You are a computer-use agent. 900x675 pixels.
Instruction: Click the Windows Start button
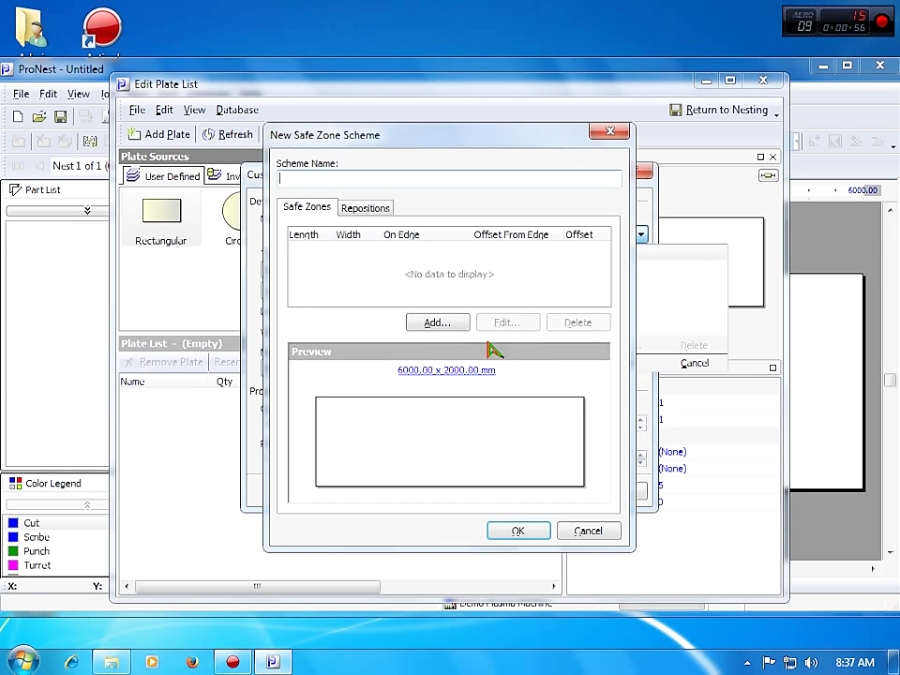coord(22,661)
